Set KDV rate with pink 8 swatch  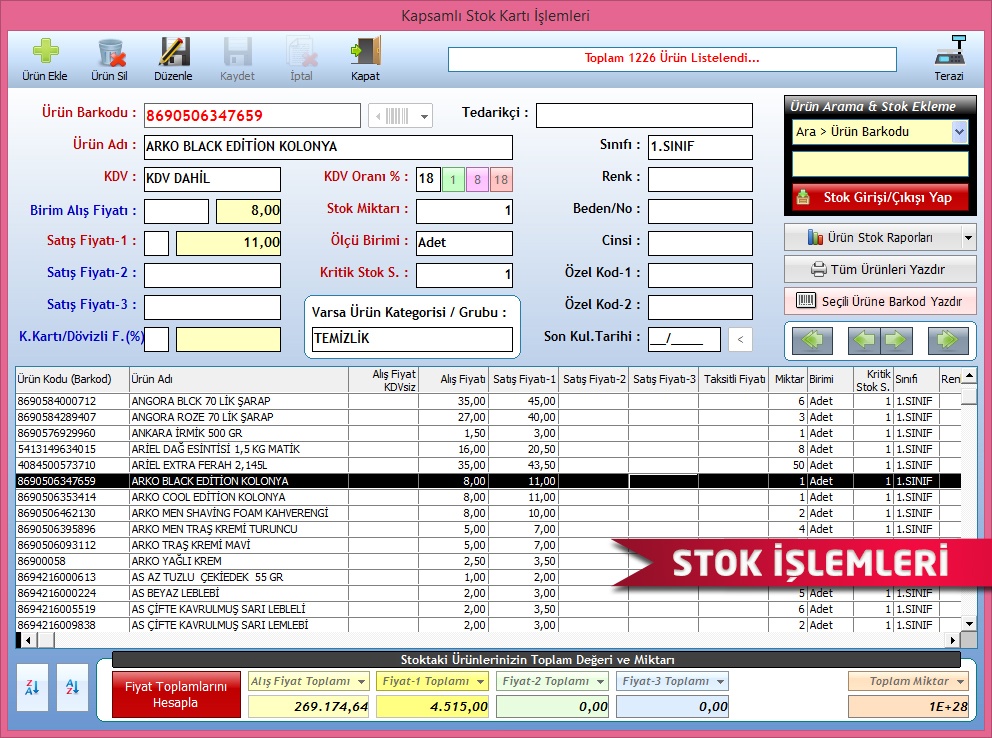point(477,180)
